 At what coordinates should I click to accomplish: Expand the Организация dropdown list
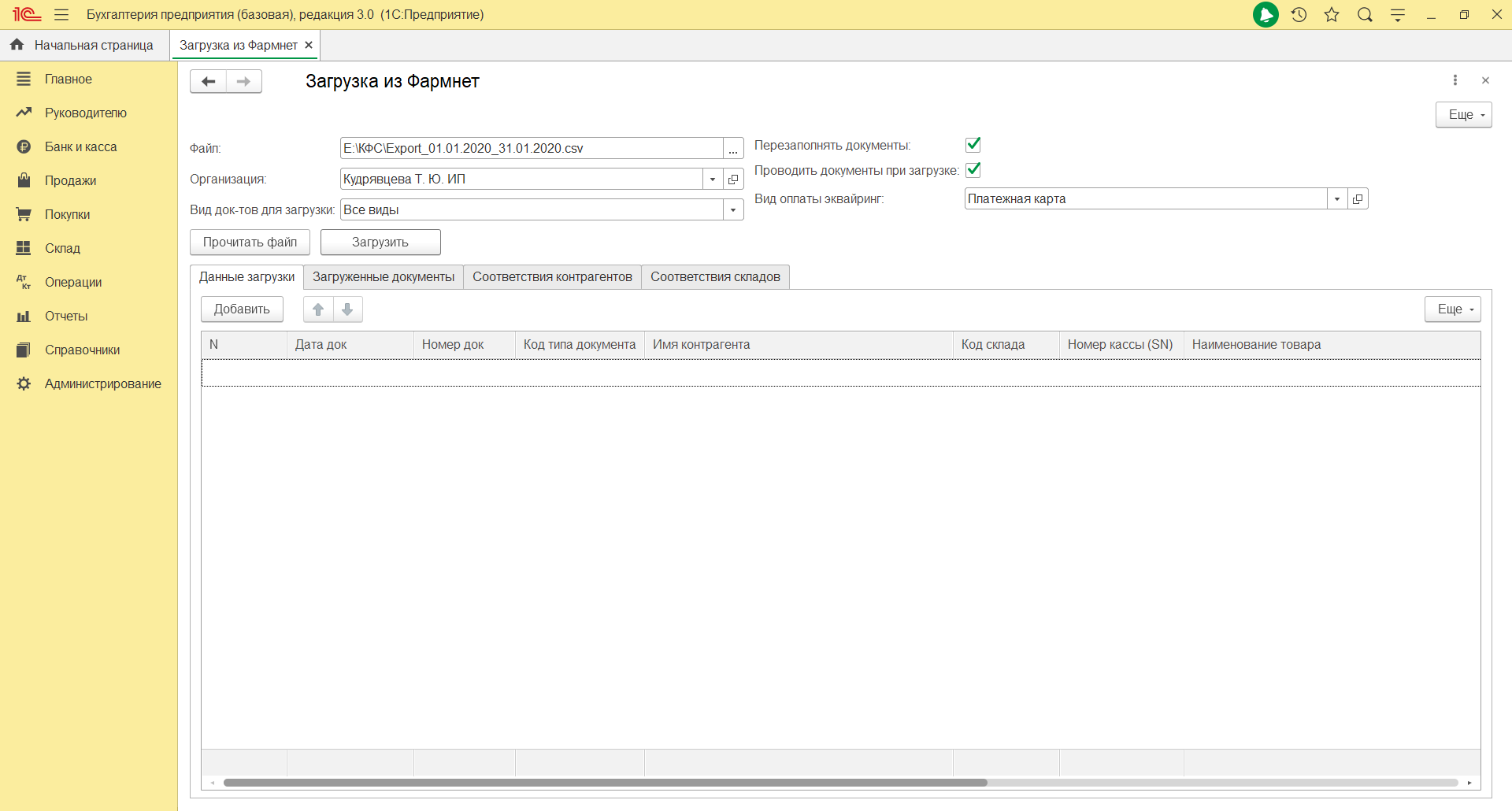[x=713, y=180]
